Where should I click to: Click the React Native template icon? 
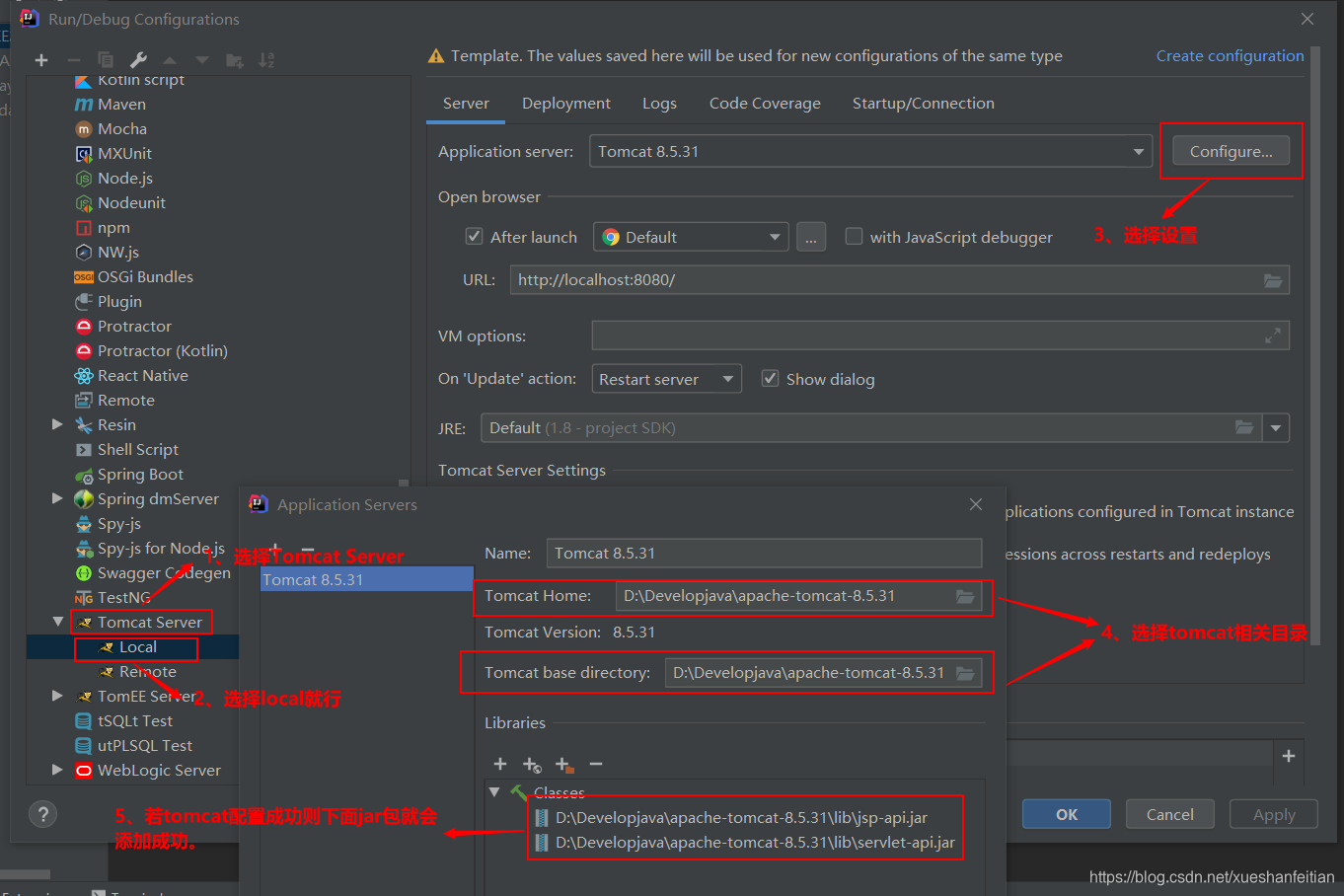(x=84, y=376)
